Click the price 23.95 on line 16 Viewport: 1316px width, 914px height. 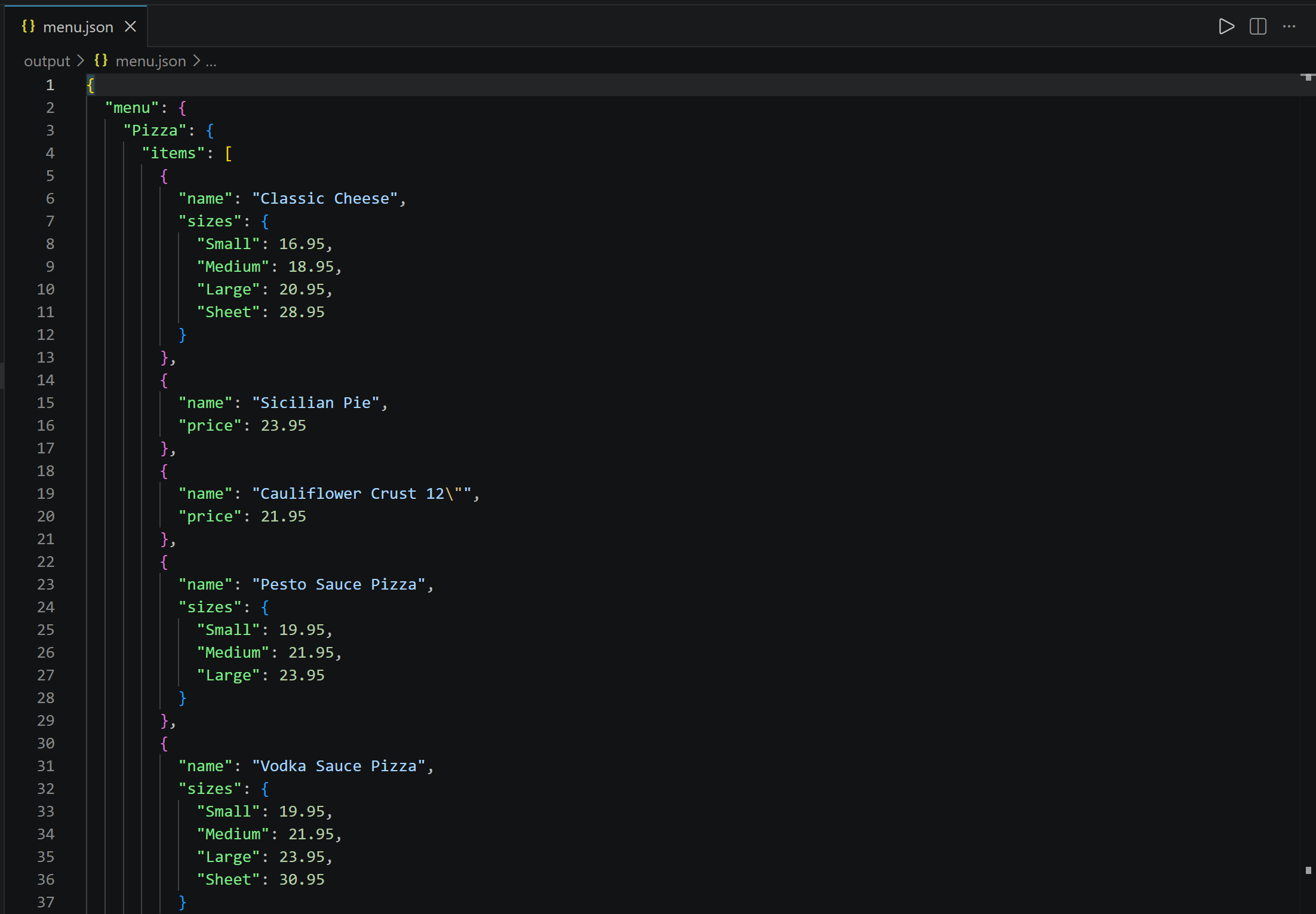point(284,426)
